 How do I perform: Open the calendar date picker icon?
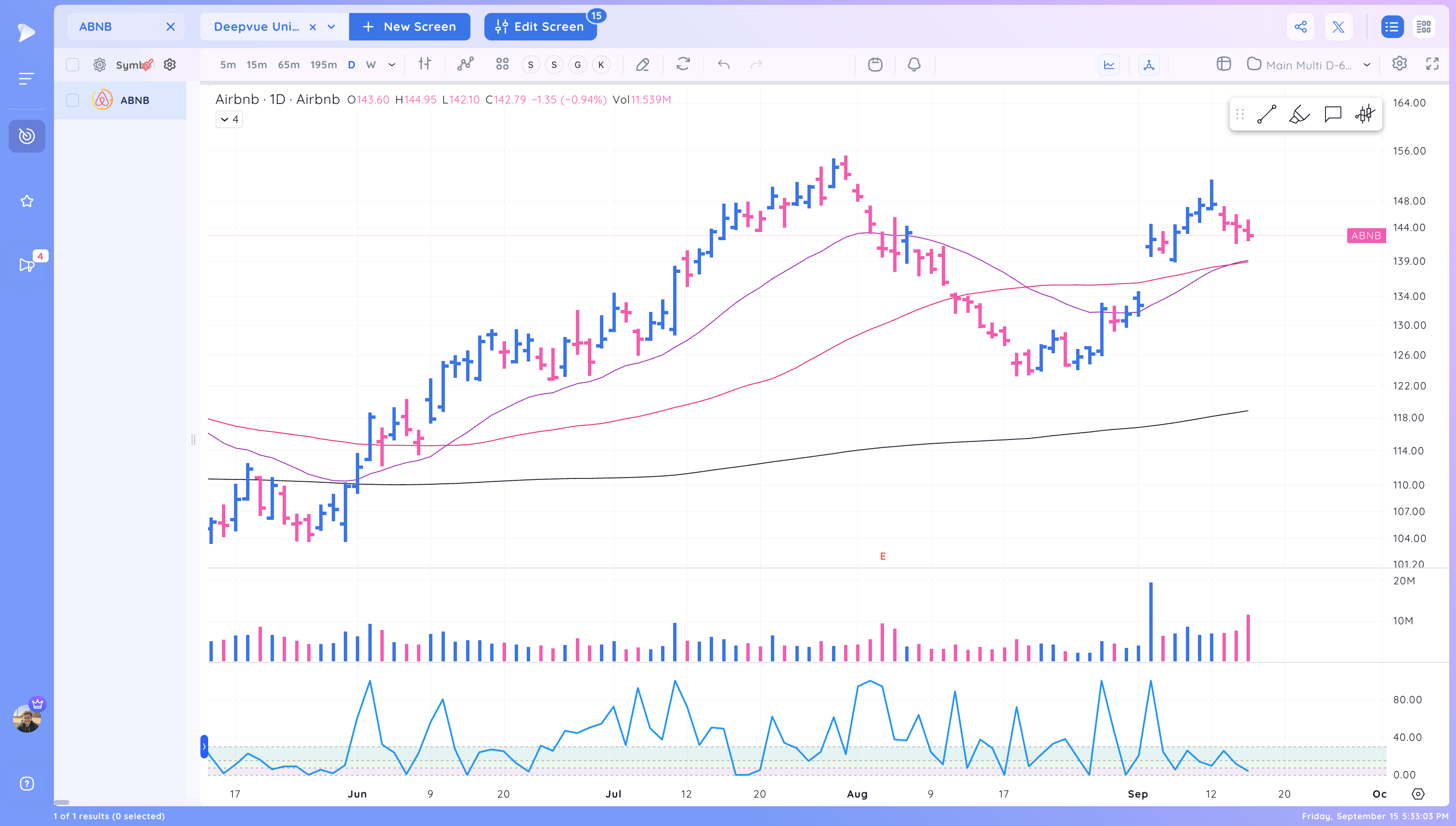[875, 65]
